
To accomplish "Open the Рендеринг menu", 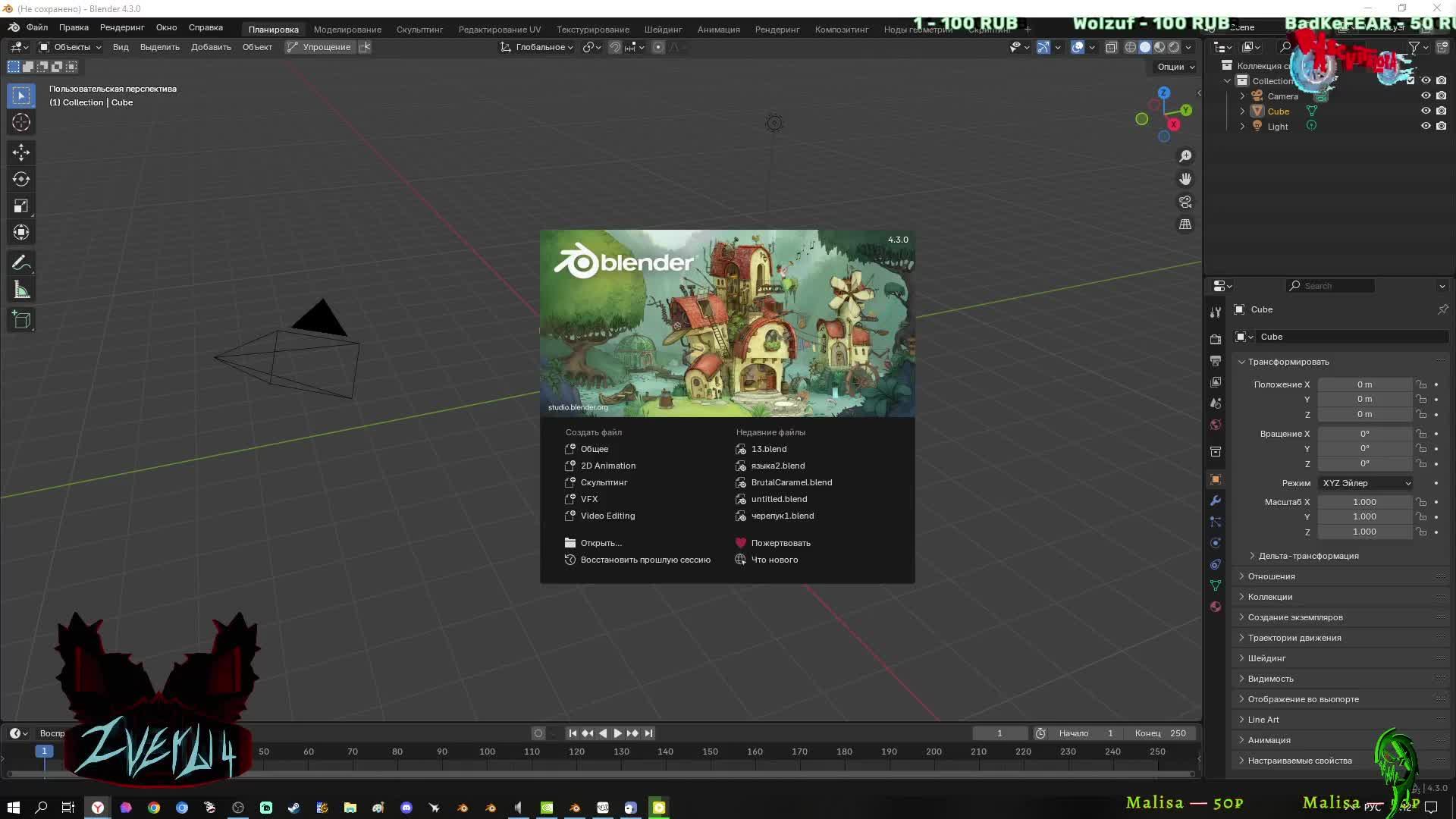I will click(122, 27).
